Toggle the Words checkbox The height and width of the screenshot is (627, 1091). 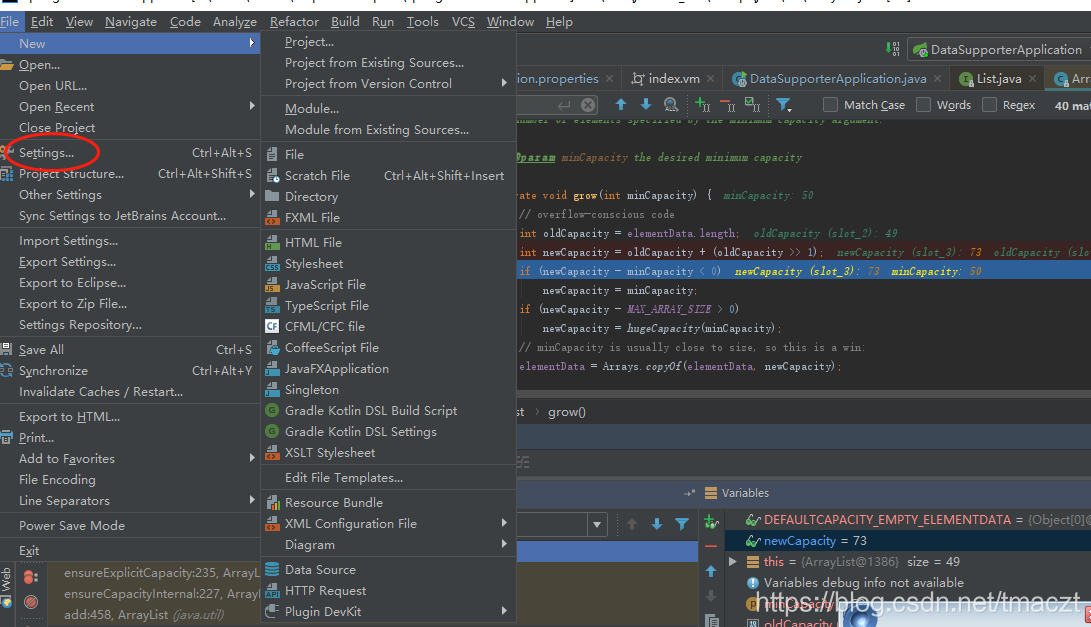[923, 104]
